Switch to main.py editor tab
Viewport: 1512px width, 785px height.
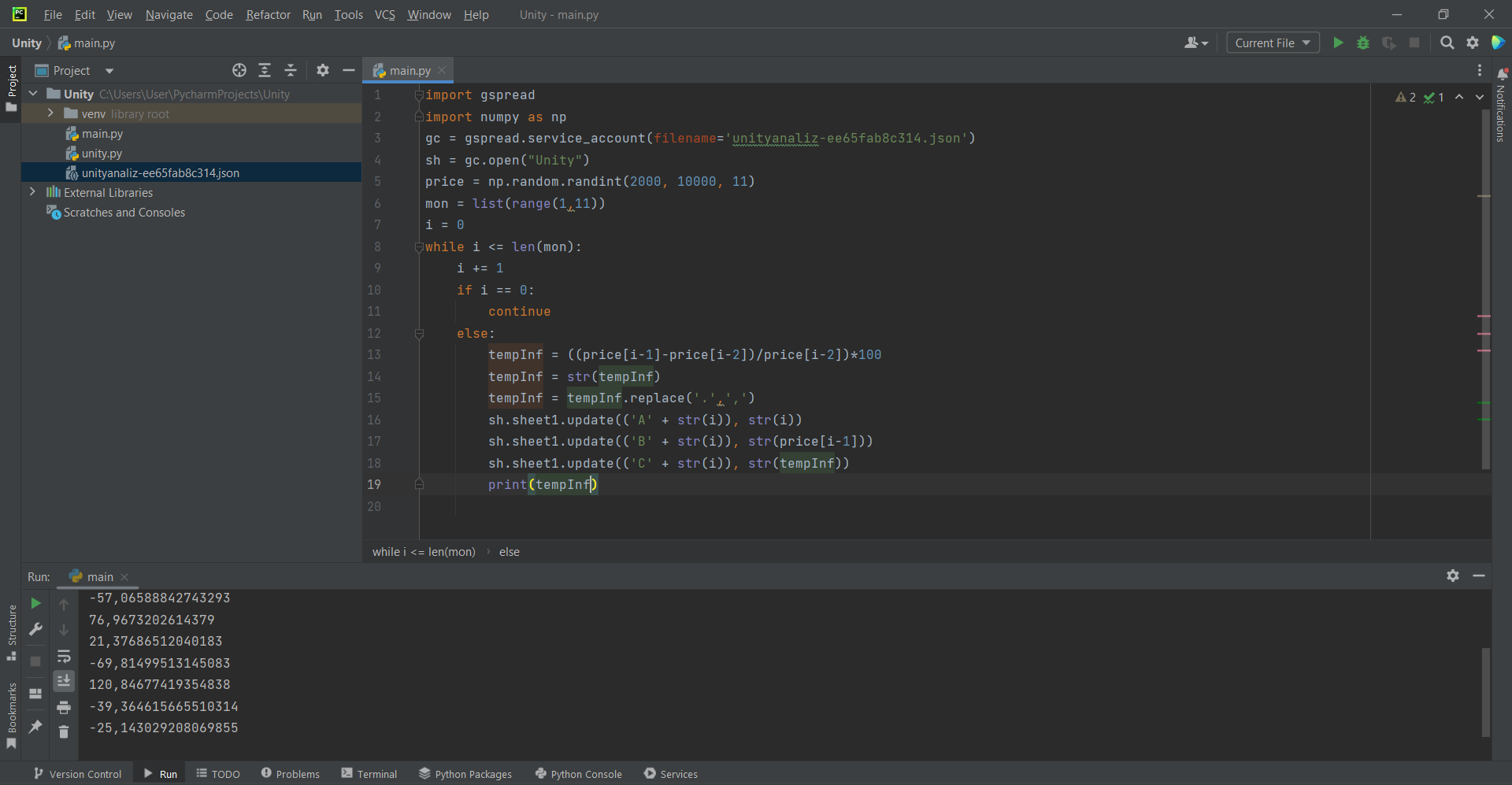tap(409, 70)
